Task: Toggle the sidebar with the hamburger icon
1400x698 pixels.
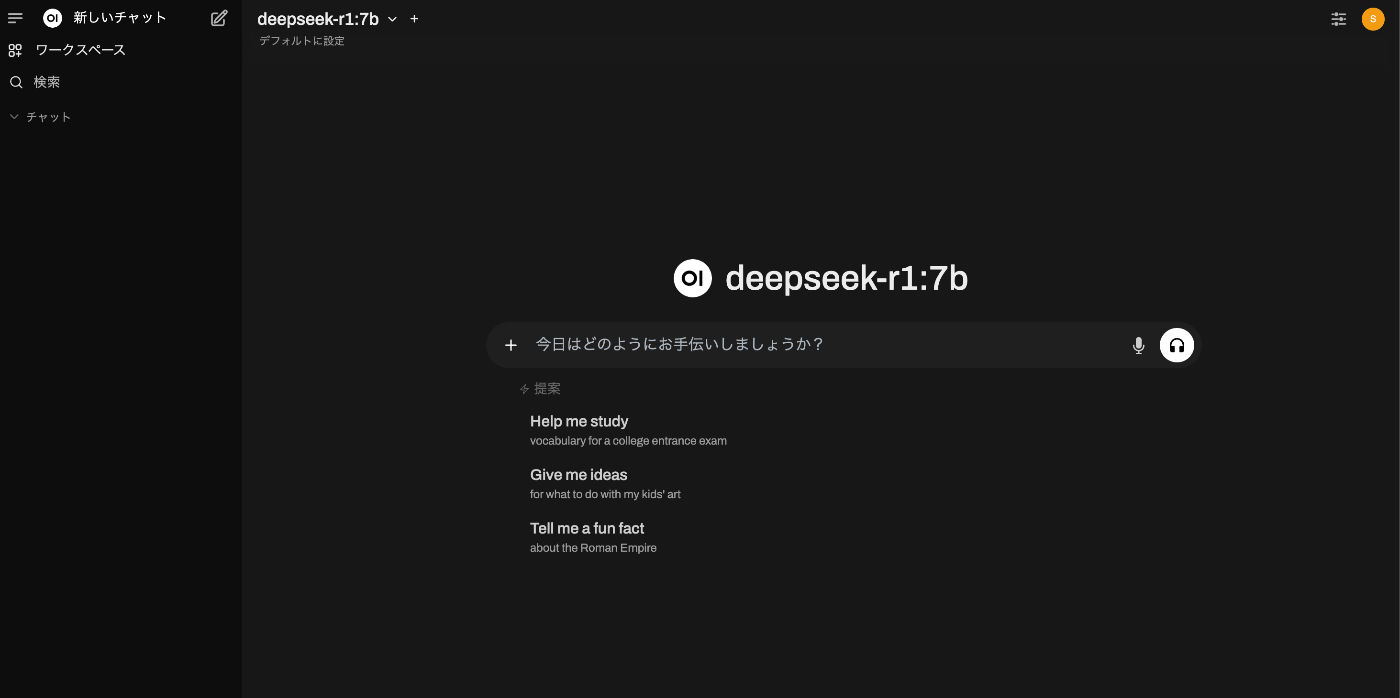Action: coord(15,18)
